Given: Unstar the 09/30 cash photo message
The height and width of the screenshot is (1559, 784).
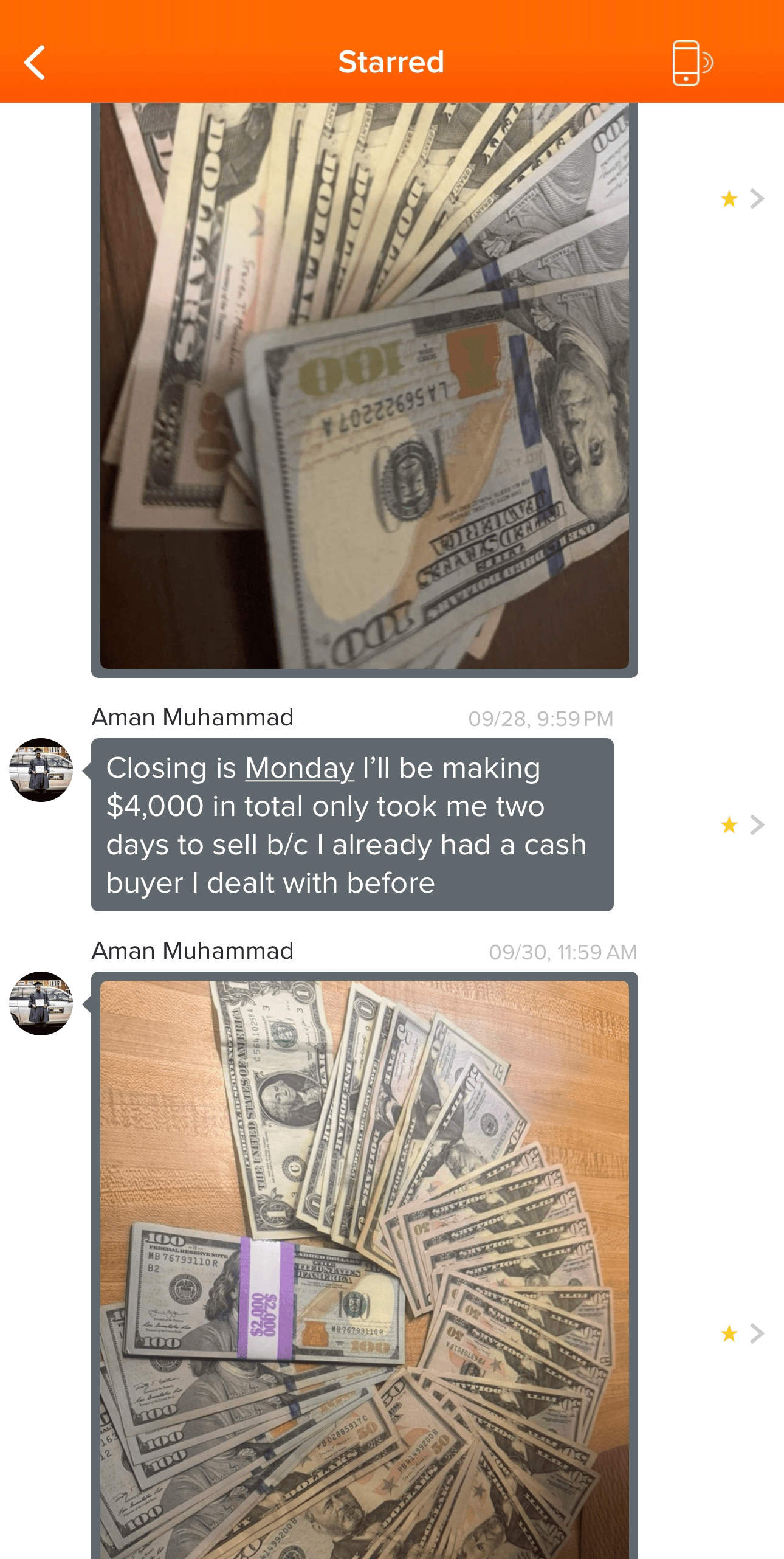Looking at the screenshot, I should (729, 1333).
